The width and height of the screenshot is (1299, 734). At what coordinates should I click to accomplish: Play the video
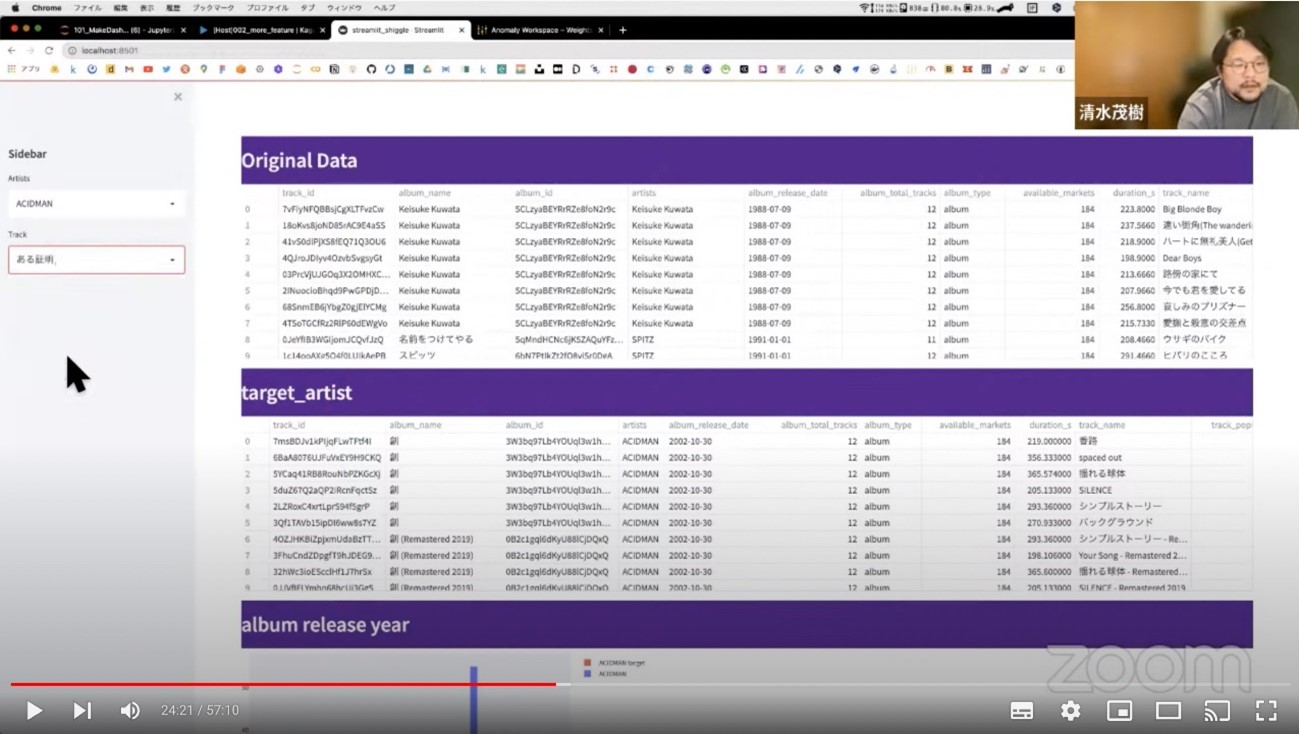[x=34, y=711]
